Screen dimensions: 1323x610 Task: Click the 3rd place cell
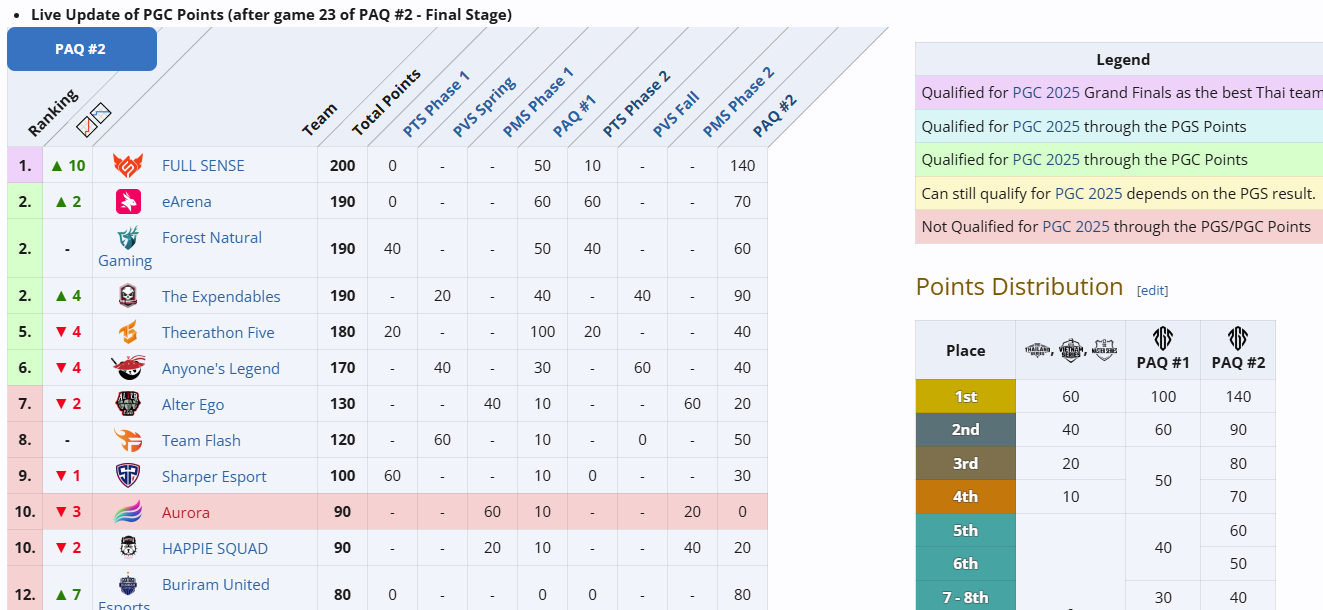(965, 464)
